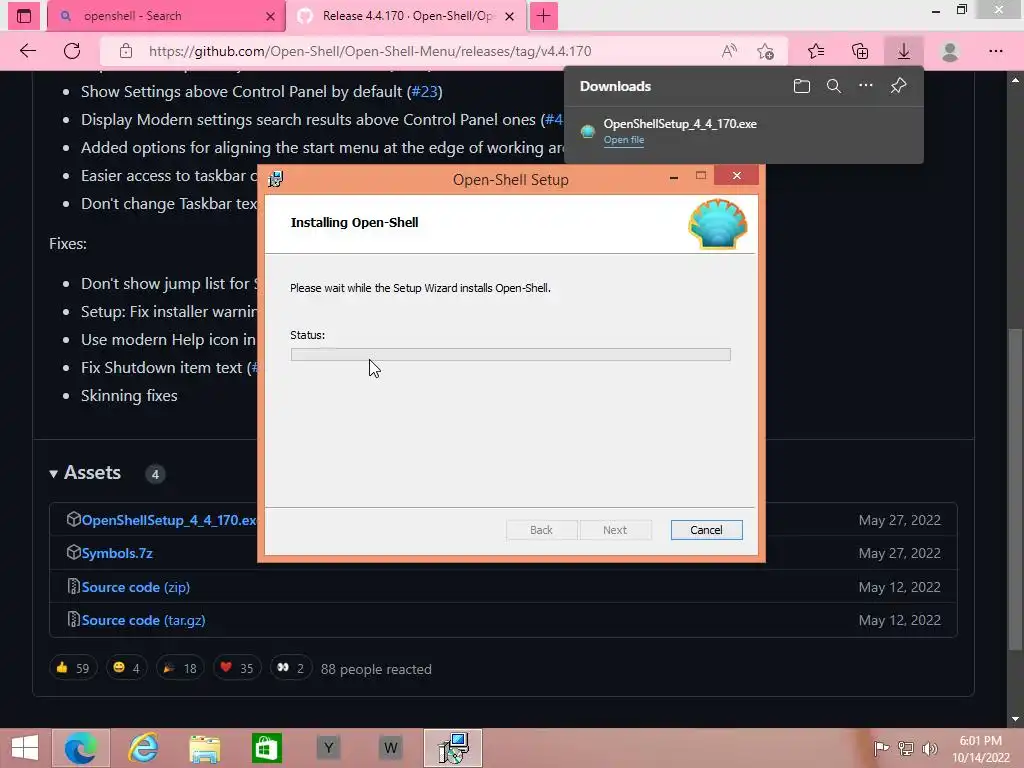This screenshot has height=768, width=1024.
Task: Search downloads with the magnifier icon
Action: click(x=833, y=86)
